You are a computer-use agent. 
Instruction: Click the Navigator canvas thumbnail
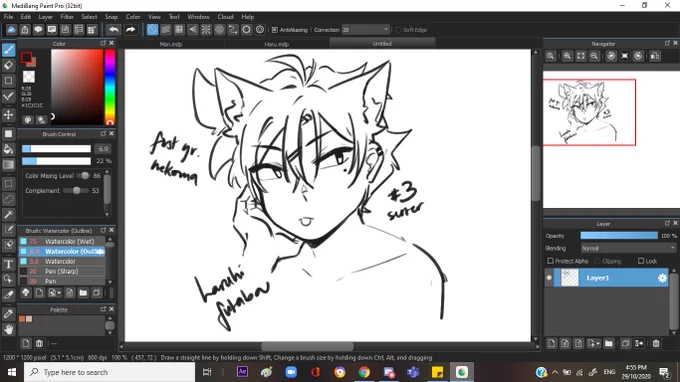click(589, 112)
